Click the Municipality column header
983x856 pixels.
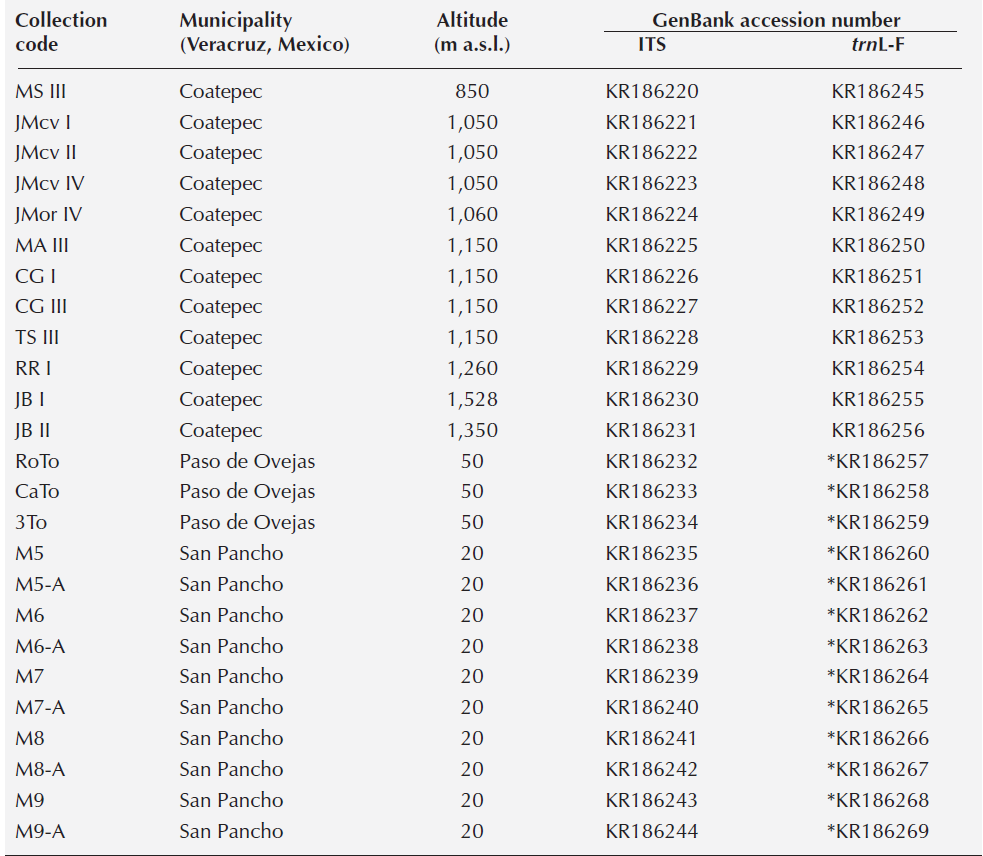click(x=264, y=32)
